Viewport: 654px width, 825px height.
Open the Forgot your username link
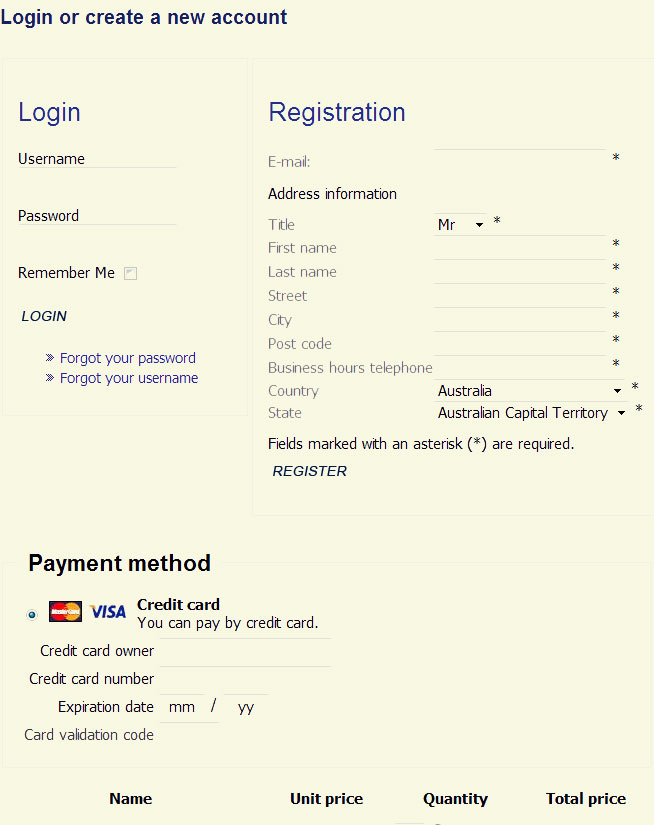tap(129, 378)
